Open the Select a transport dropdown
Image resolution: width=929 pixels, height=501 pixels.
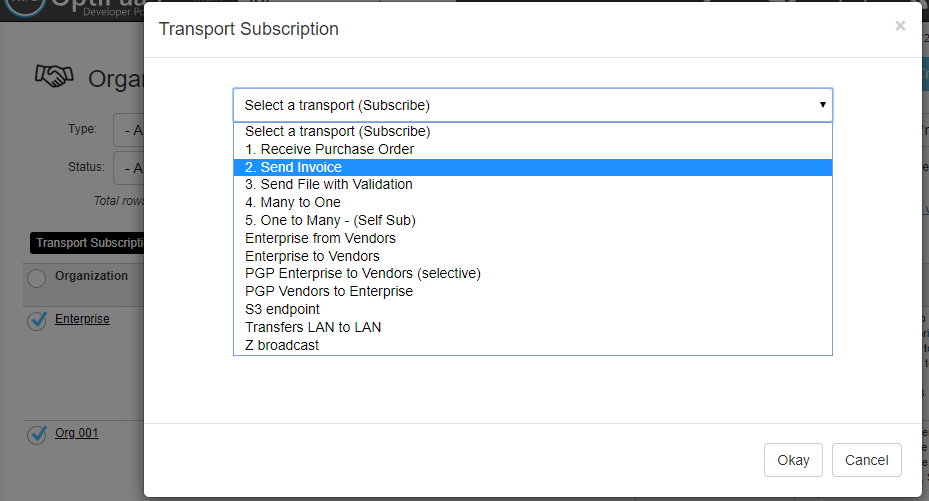pyautogui.click(x=532, y=105)
